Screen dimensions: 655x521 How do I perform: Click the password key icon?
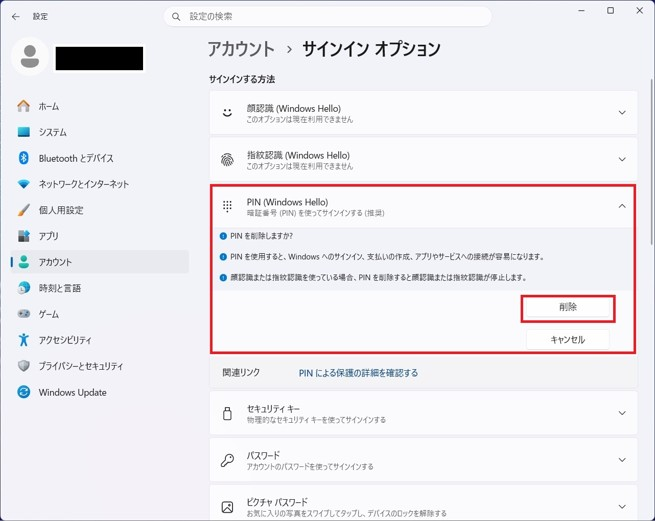[227, 460]
